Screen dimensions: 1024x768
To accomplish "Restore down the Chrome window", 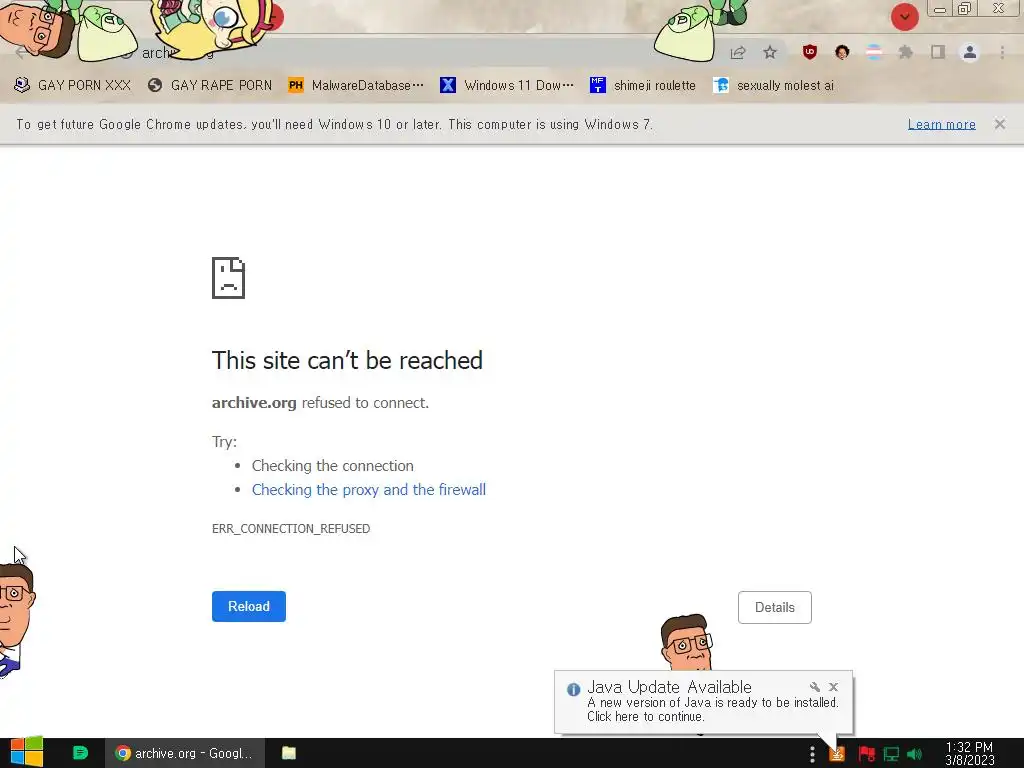I will point(964,9).
